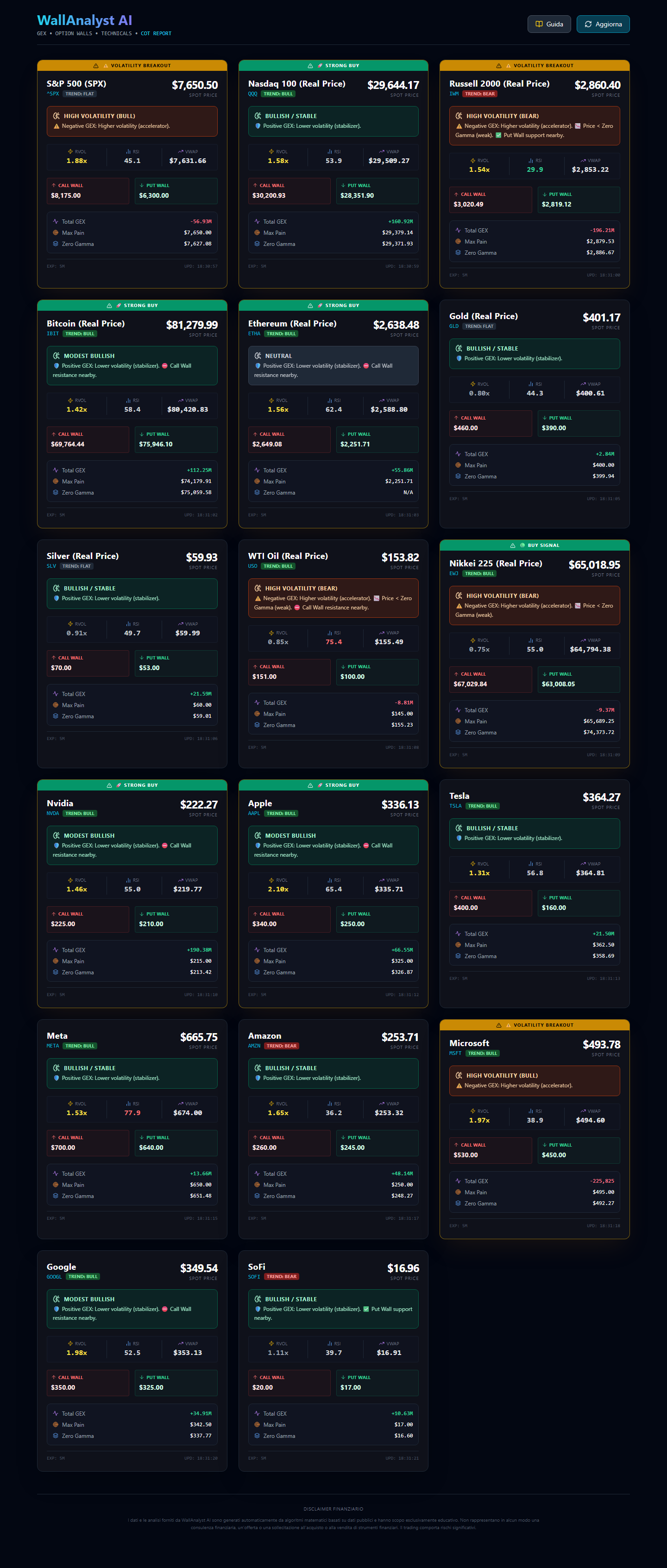Viewport: 667px width, 1568px height.
Task: Open the COT REPORT link in header
Action: [x=156, y=33]
